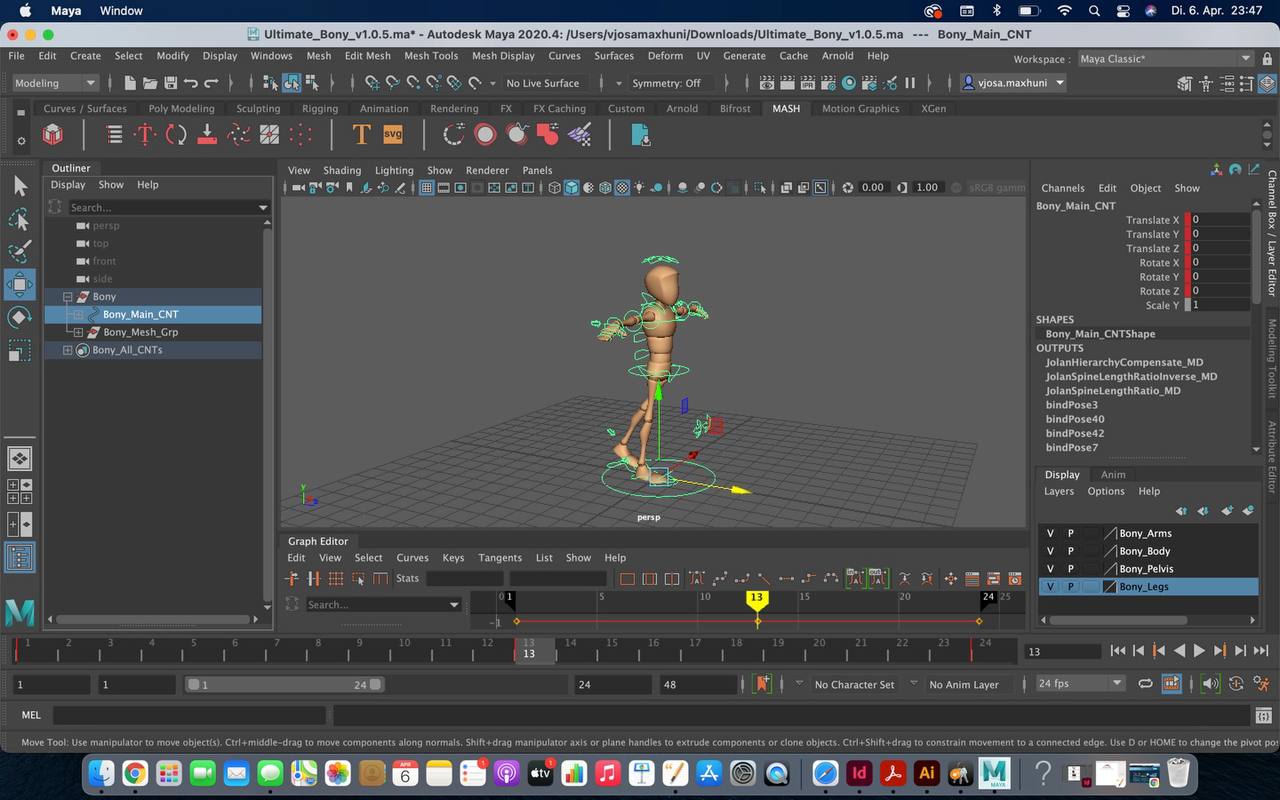The image size is (1280, 800).
Task: Open the 24 fps frame rate dropdown
Action: tap(1080, 684)
